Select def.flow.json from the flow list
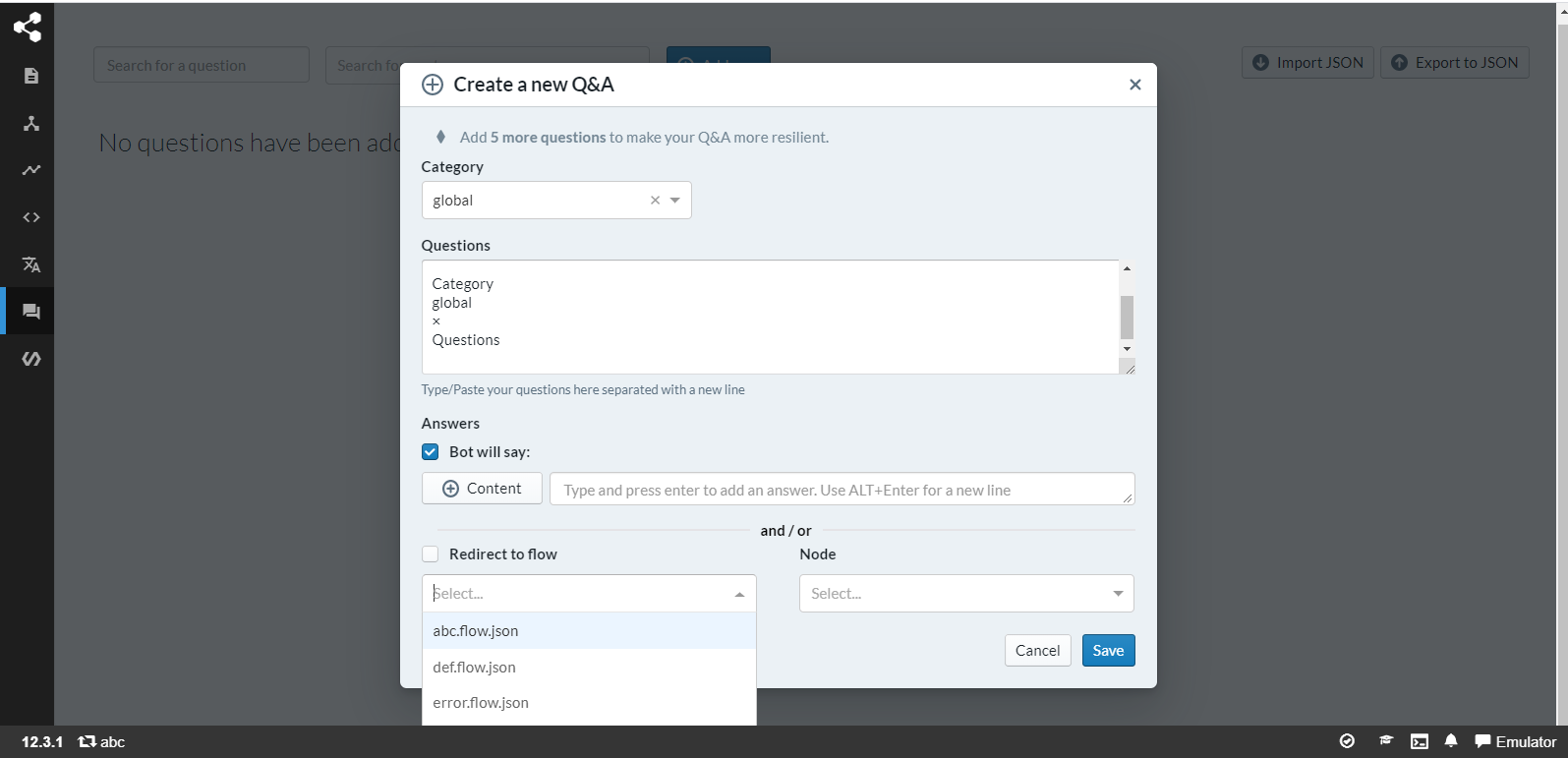1568x758 pixels. click(474, 667)
